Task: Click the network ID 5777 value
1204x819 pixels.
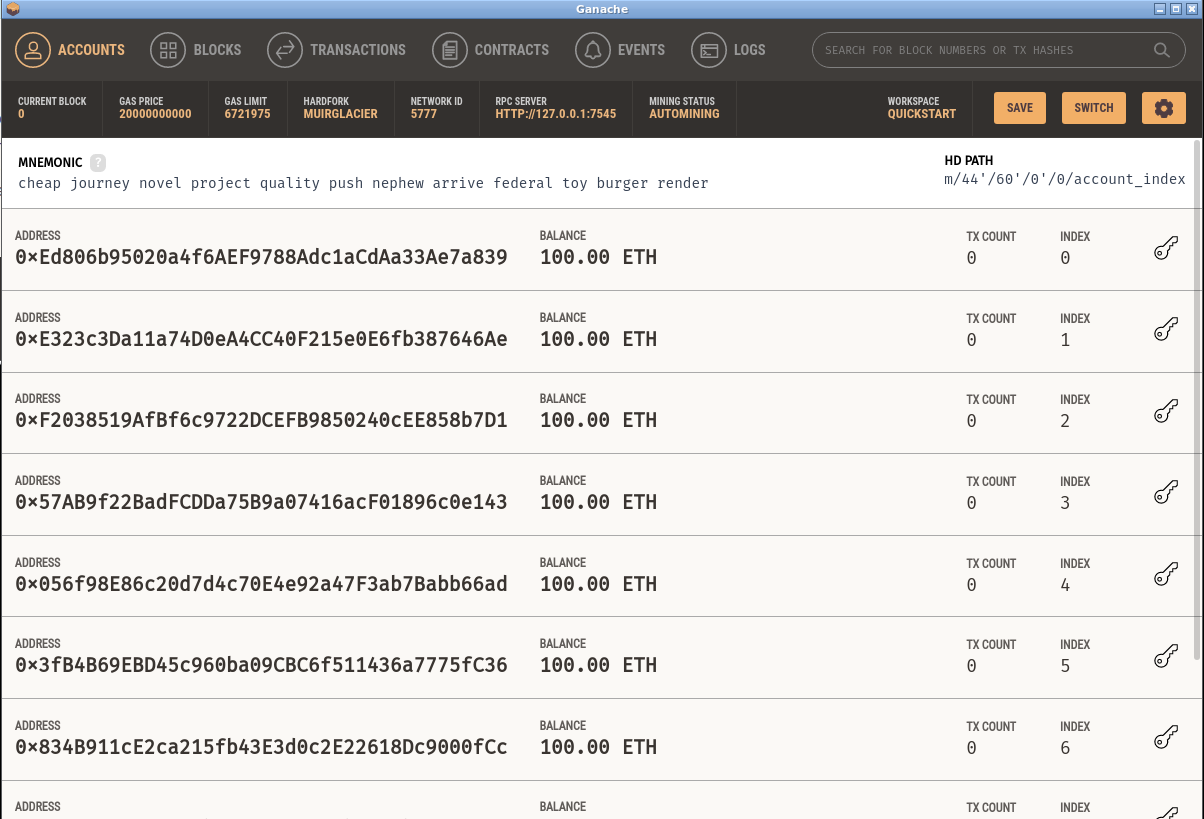Action: (x=424, y=114)
